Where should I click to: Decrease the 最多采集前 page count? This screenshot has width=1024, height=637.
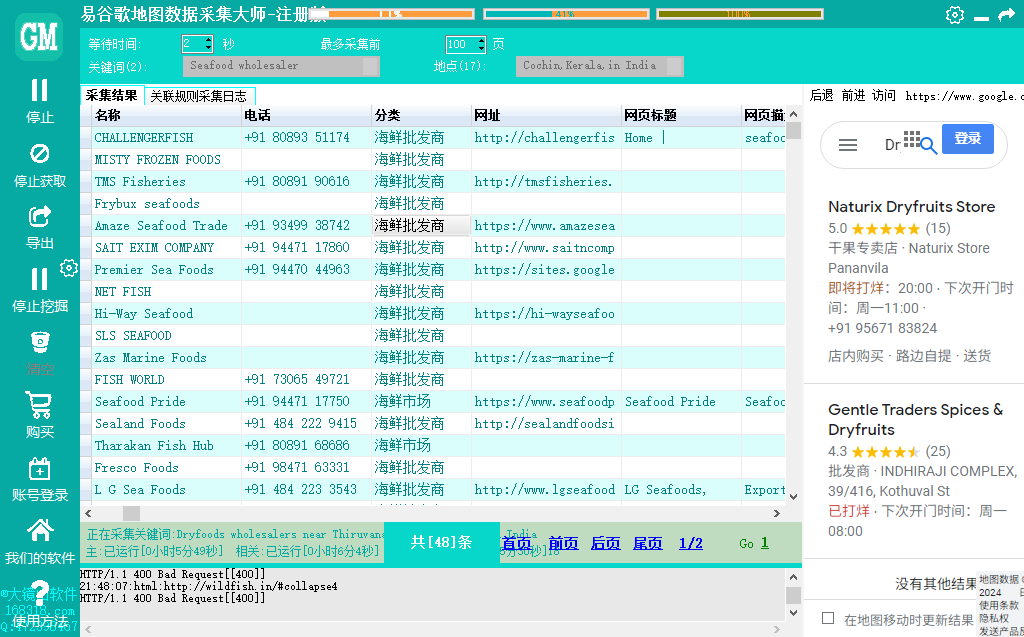(x=482, y=48)
